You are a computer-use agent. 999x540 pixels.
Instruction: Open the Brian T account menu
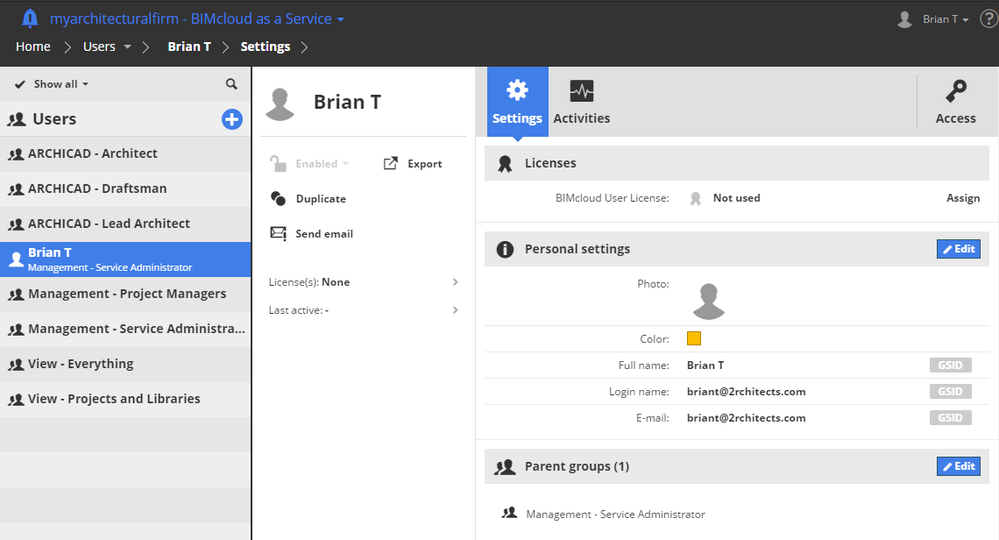click(x=945, y=19)
